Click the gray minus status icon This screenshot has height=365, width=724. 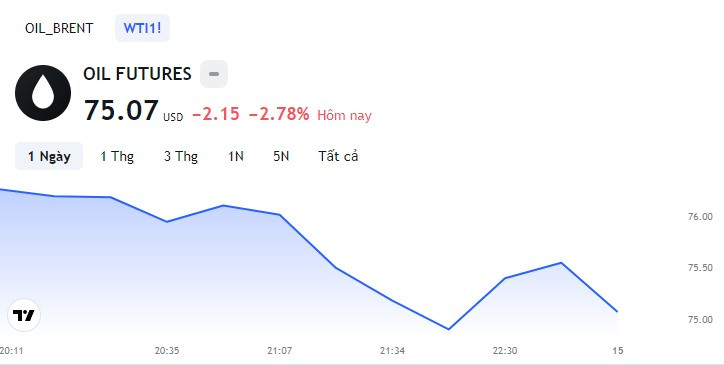point(214,74)
